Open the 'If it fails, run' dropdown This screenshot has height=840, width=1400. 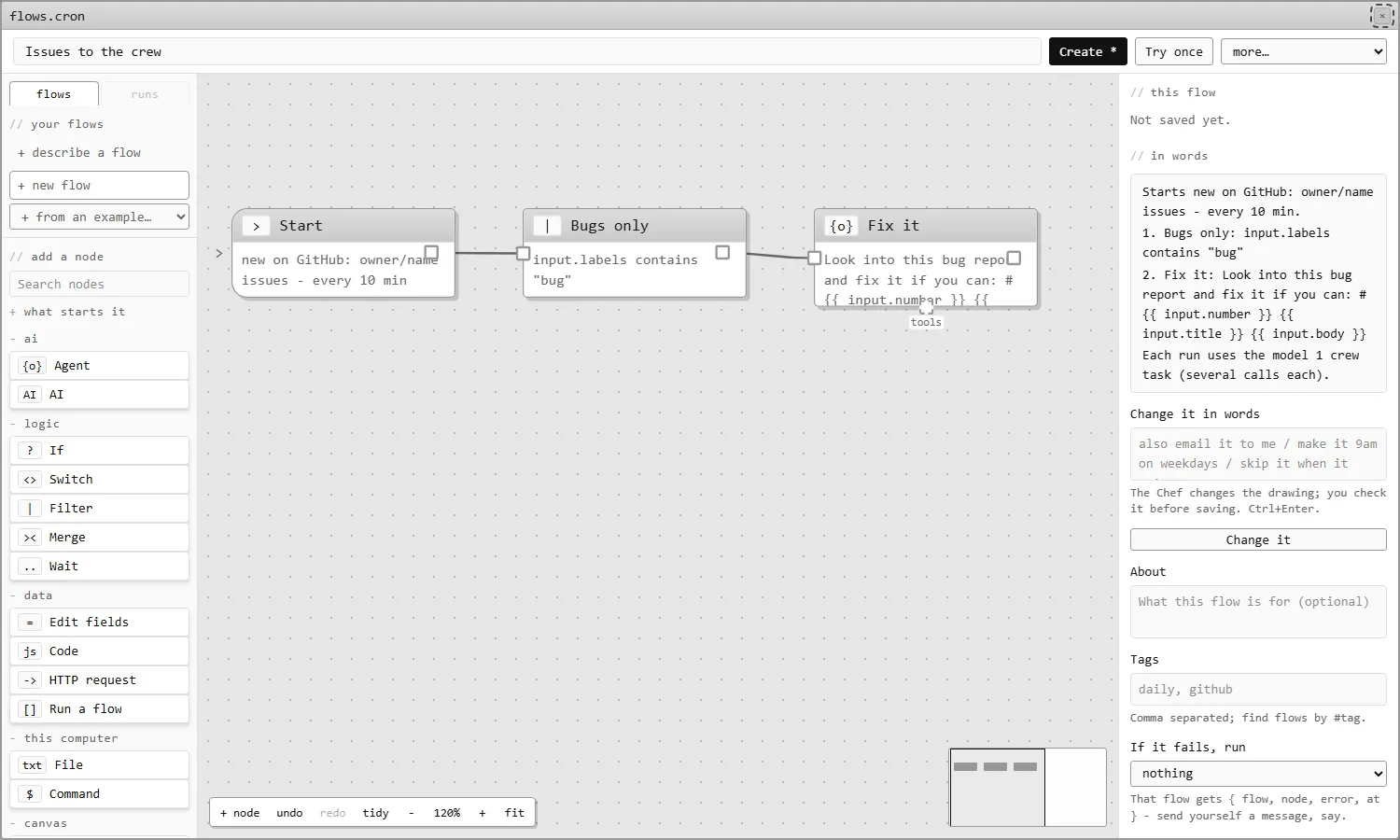click(1258, 774)
